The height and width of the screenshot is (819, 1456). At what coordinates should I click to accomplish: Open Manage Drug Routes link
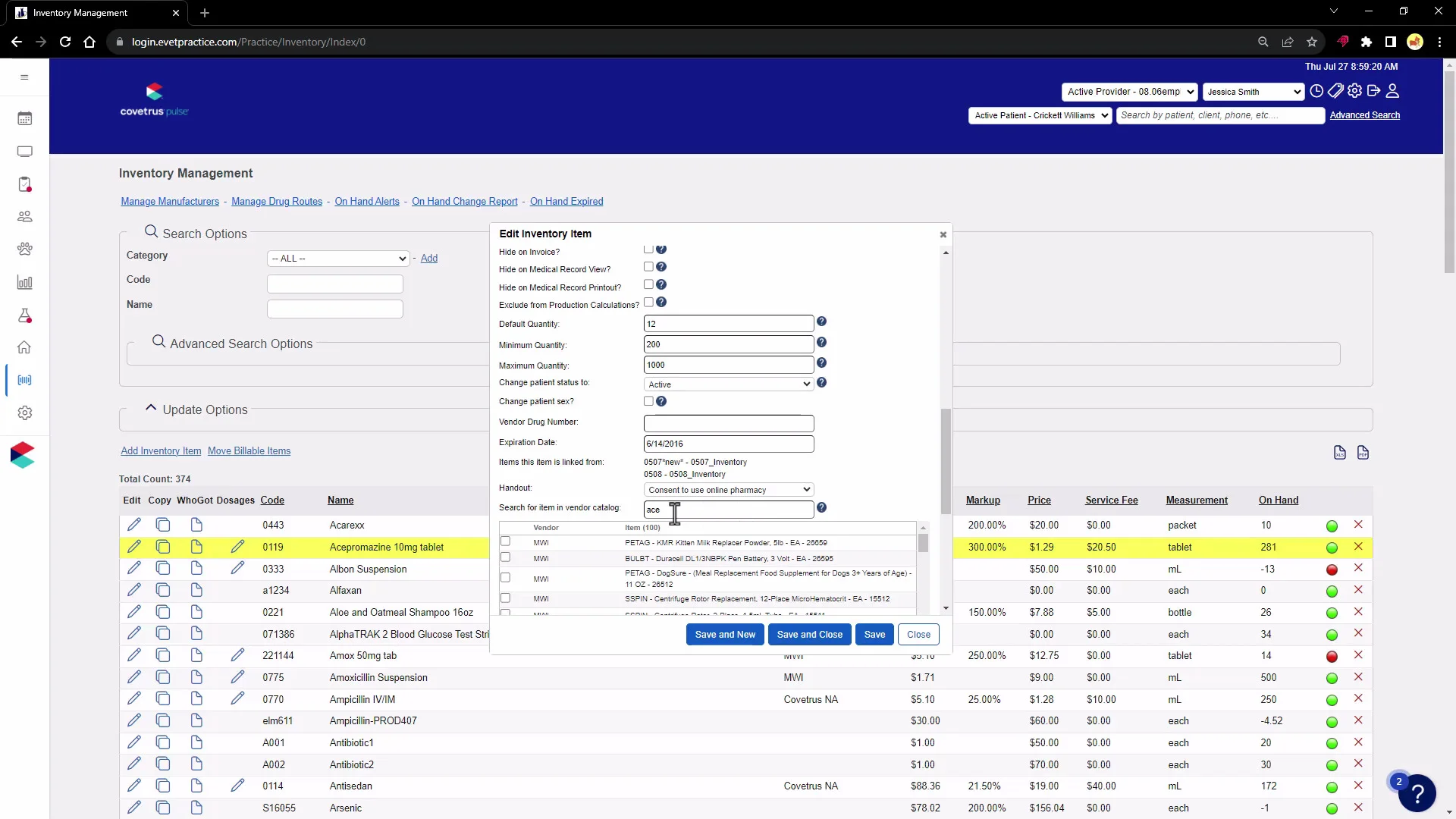tap(277, 202)
